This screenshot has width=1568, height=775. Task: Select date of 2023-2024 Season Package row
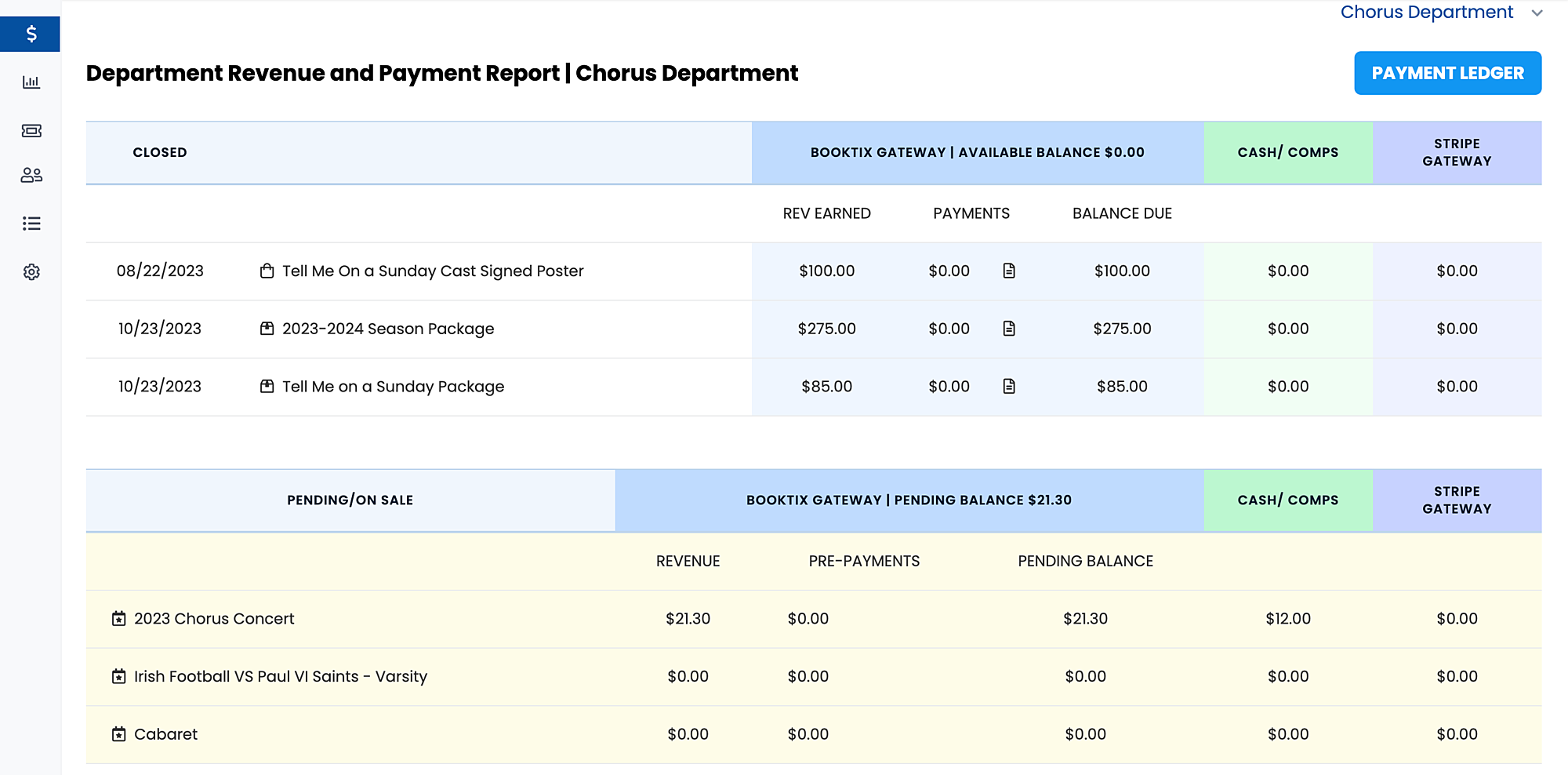click(160, 329)
